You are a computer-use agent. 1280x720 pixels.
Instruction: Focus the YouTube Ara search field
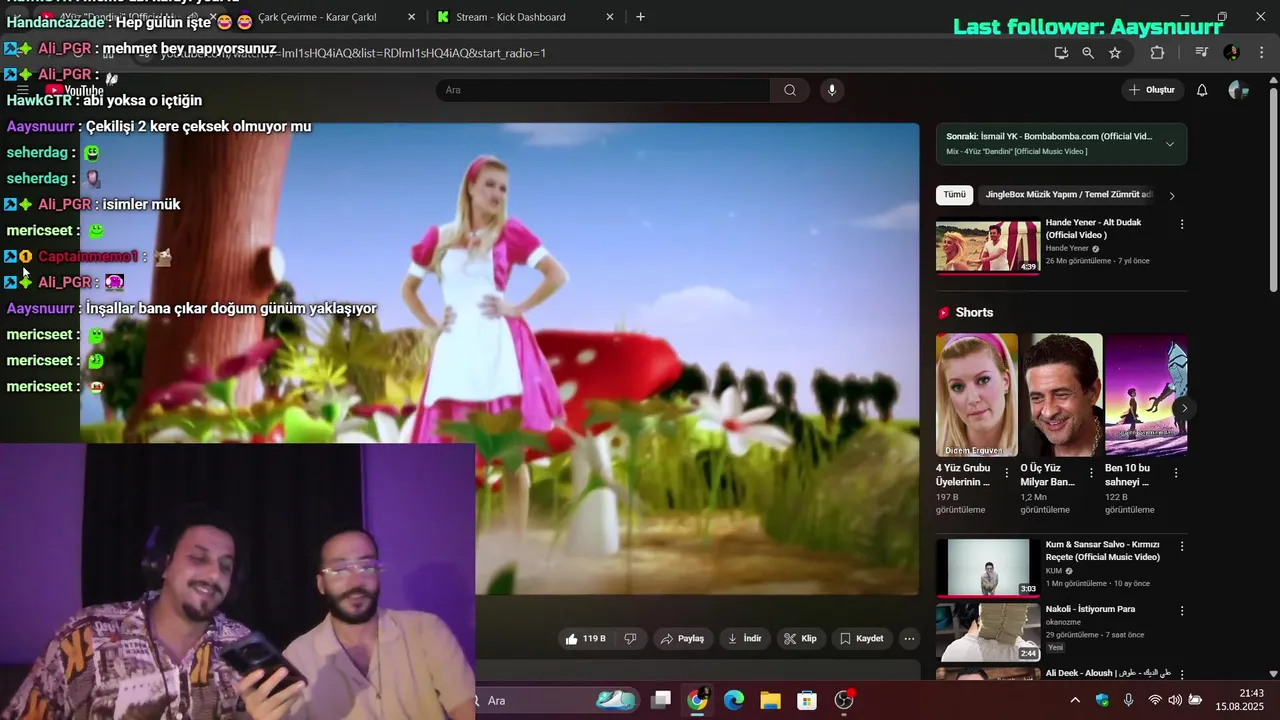(x=603, y=90)
